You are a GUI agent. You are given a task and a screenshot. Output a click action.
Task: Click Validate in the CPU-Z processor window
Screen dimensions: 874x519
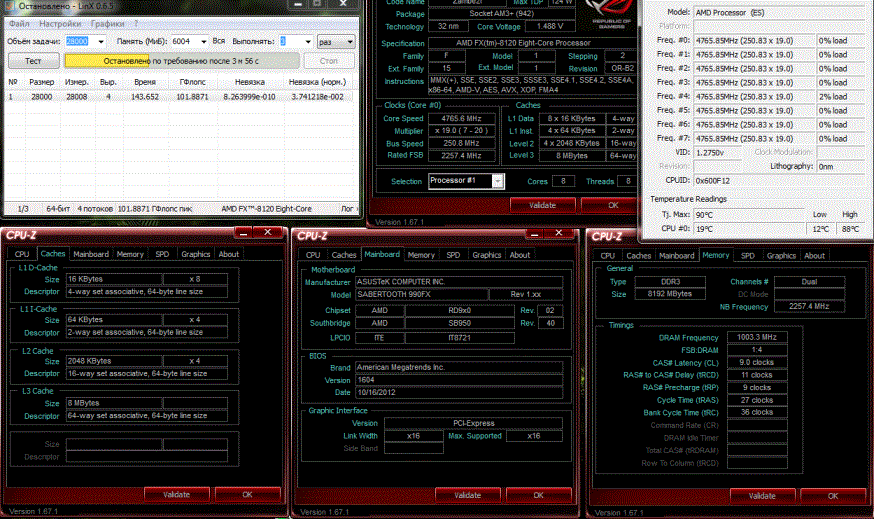tap(542, 205)
